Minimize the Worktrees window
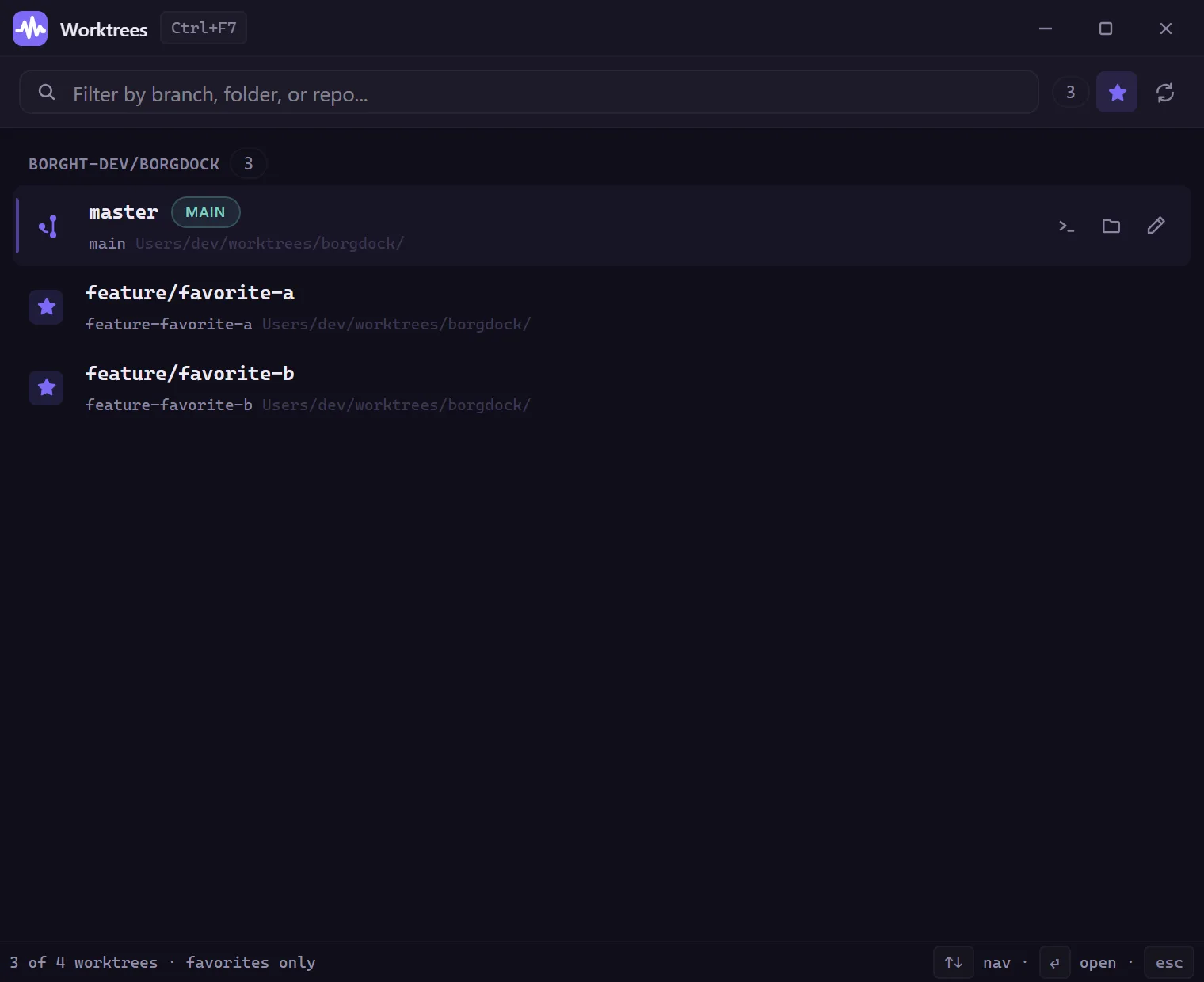Image resolution: width=1204 pixels, height=982 pixels. coord(1046,29)
